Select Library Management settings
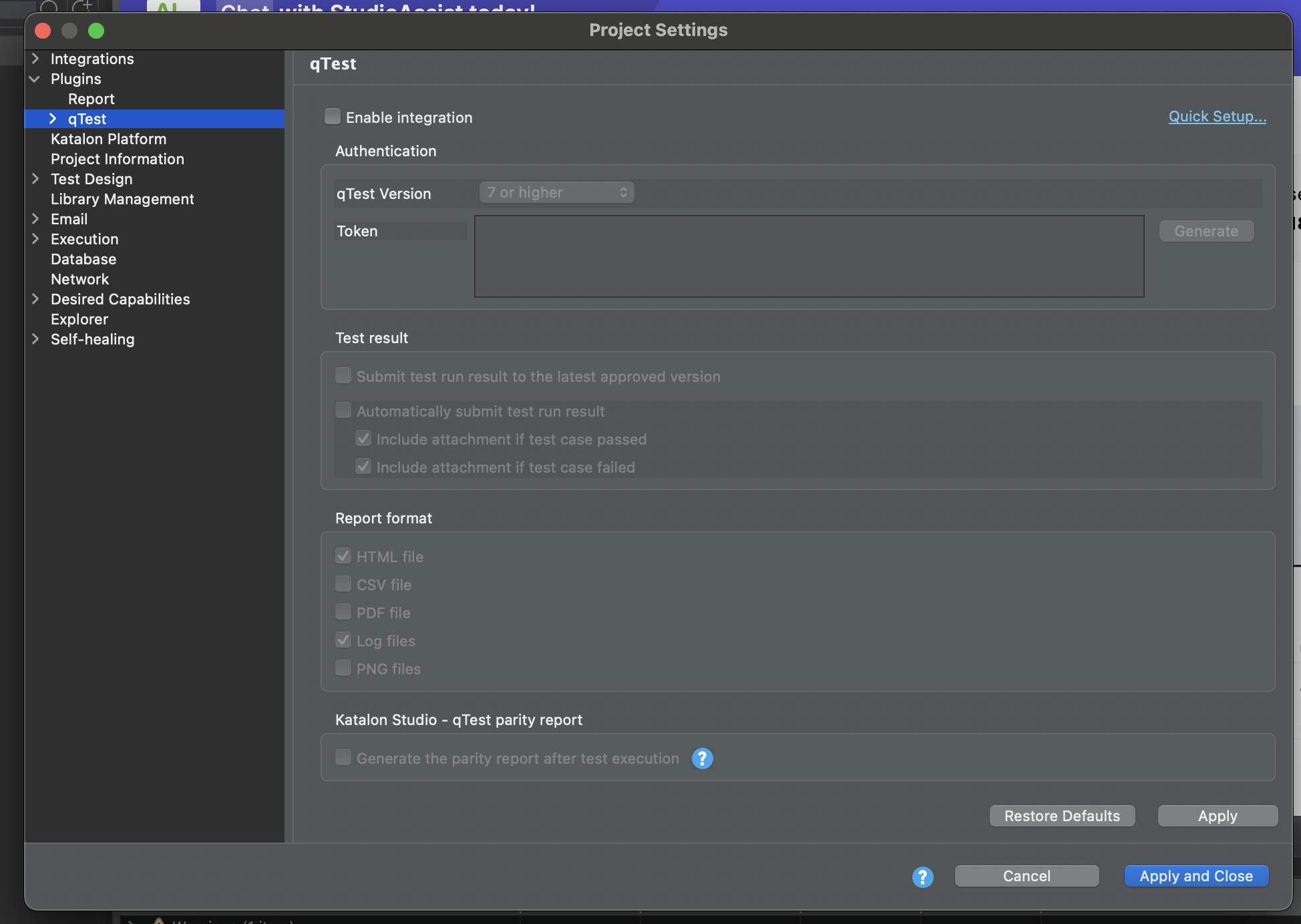The width and height of the screenshot is (1301, 924). (122, 199)
